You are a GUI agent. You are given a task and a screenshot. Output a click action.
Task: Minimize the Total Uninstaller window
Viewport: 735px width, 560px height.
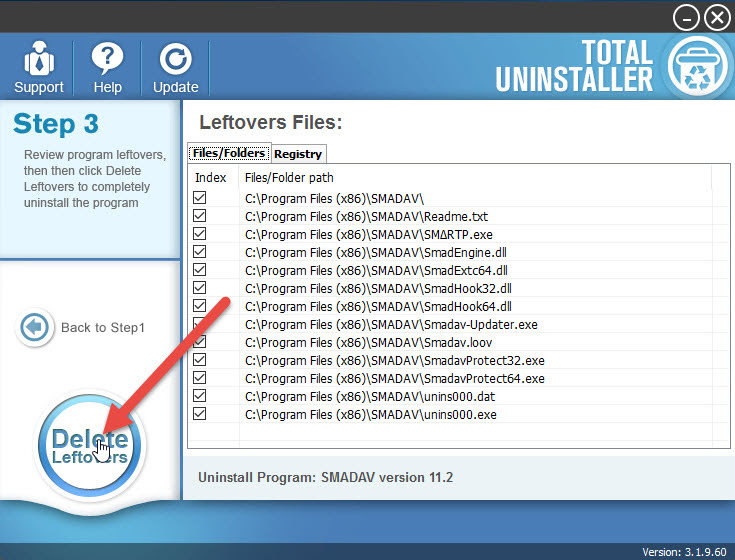pos(686,18)
